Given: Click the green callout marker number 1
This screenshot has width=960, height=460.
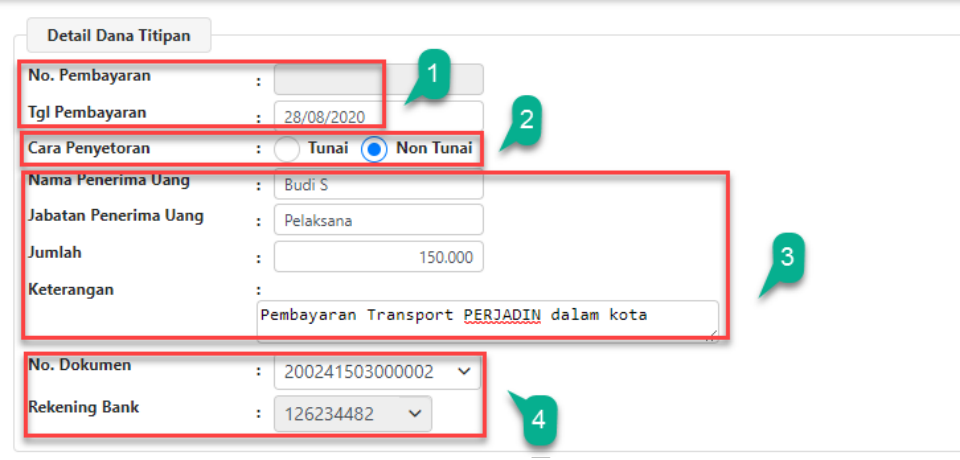Looking at the screenshot, I should point(431,74).
